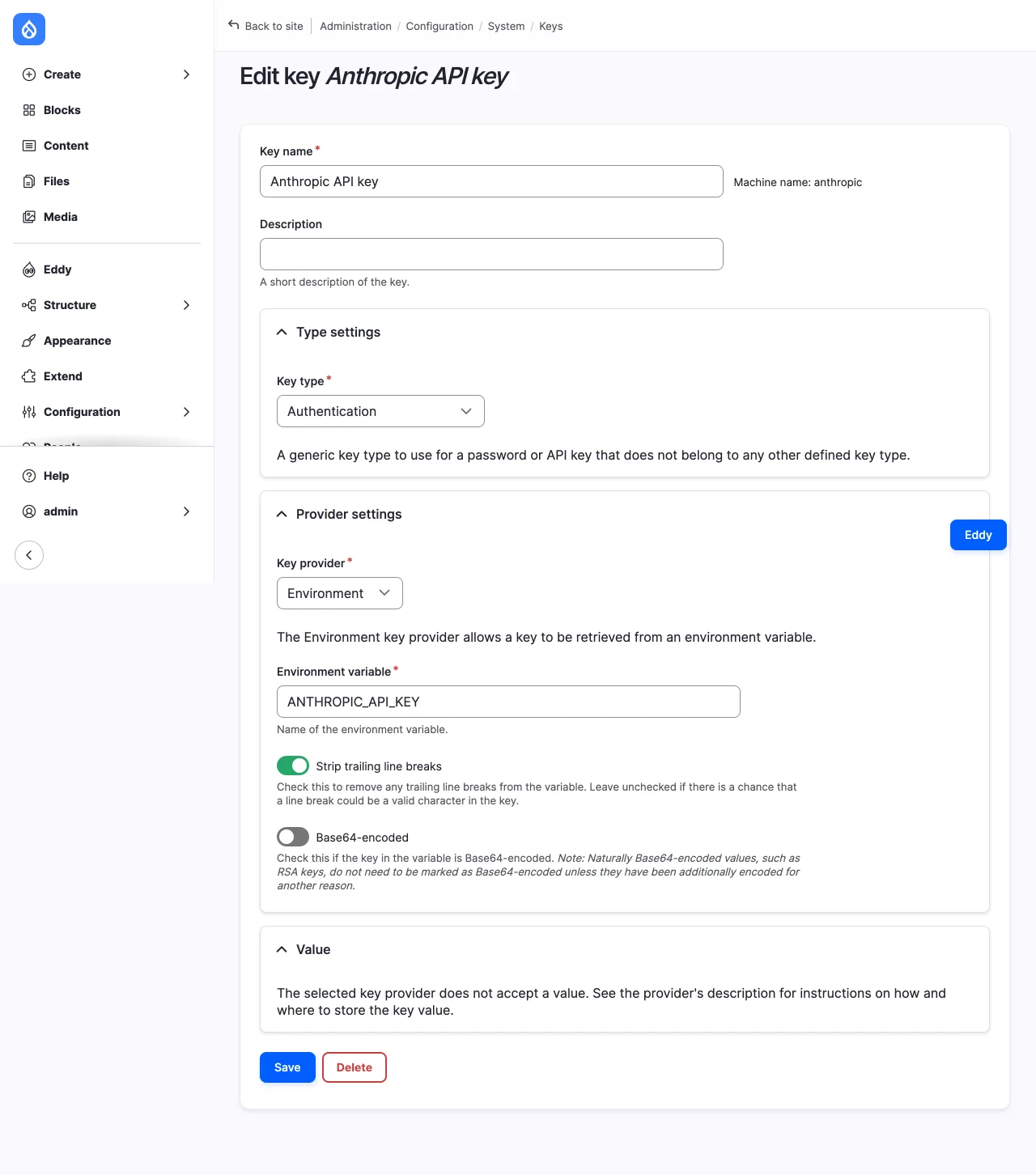Click the Help question mark icon
The width and height of the screenshot is (1036, 1175).
click(29, 476)
